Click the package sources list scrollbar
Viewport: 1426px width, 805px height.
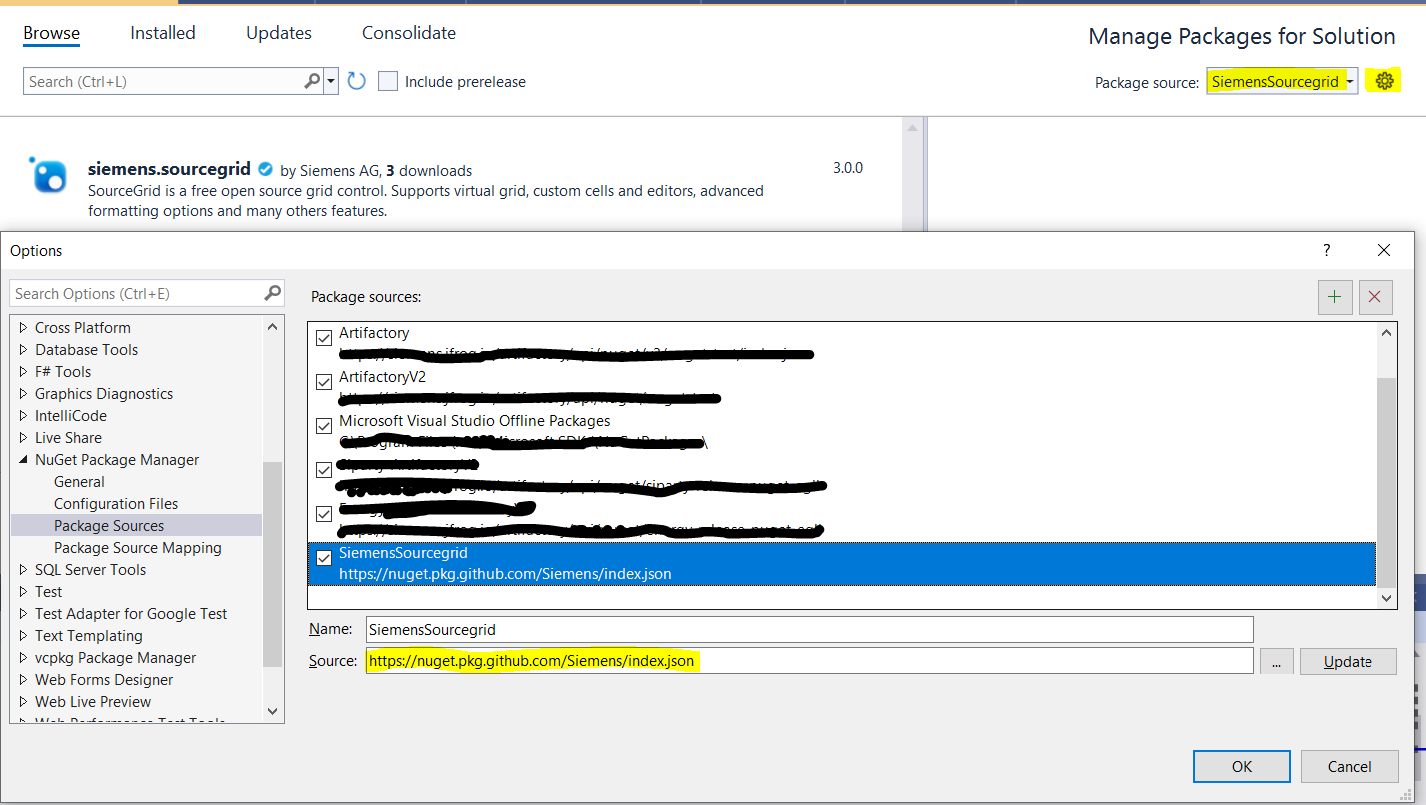(x=1386, y=482)
